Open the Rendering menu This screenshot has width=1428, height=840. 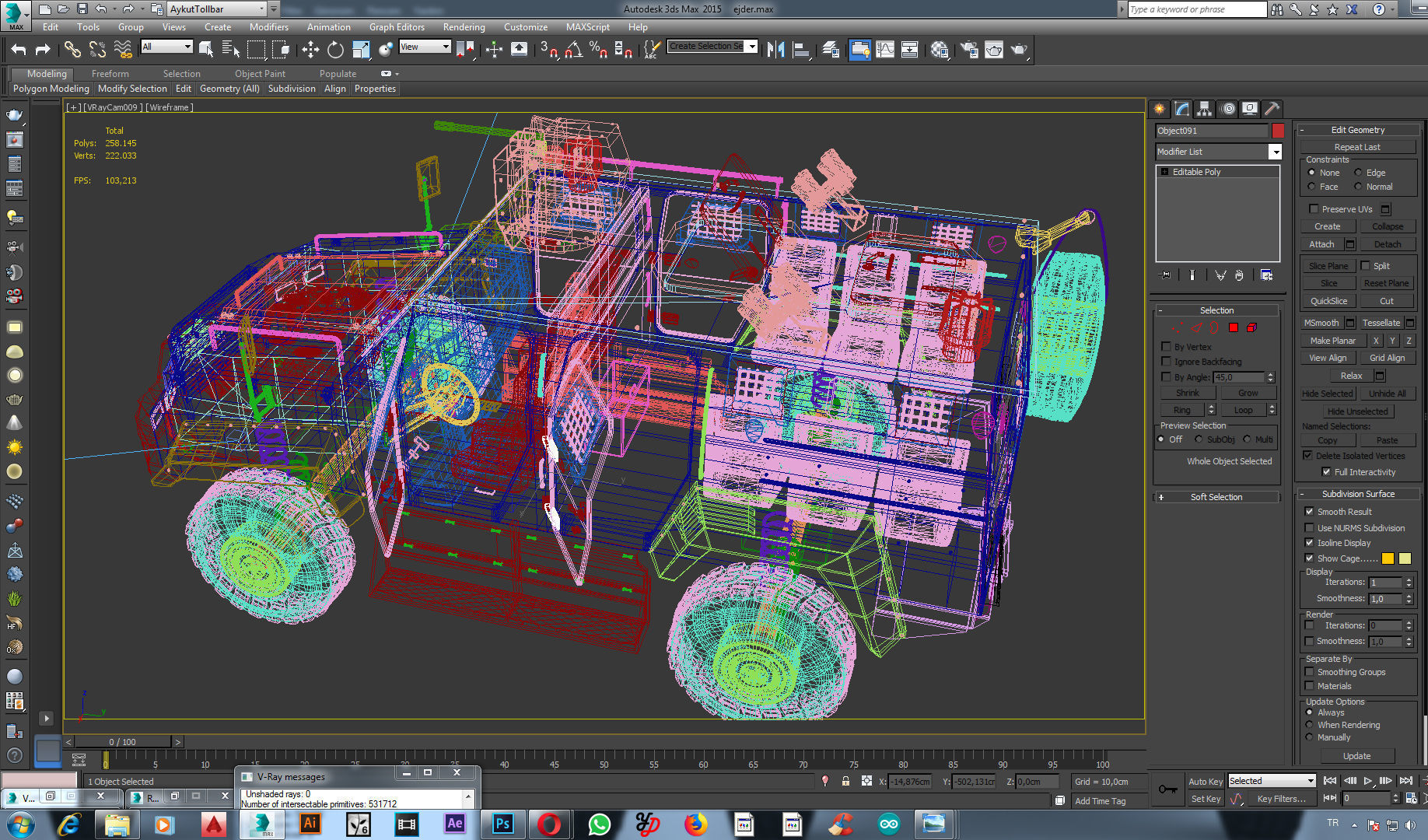click(x=464, y=27)
